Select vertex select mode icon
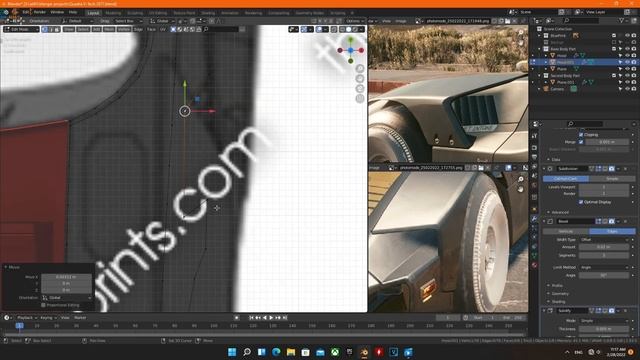This screenshot has width=640, height=360. 44,29
